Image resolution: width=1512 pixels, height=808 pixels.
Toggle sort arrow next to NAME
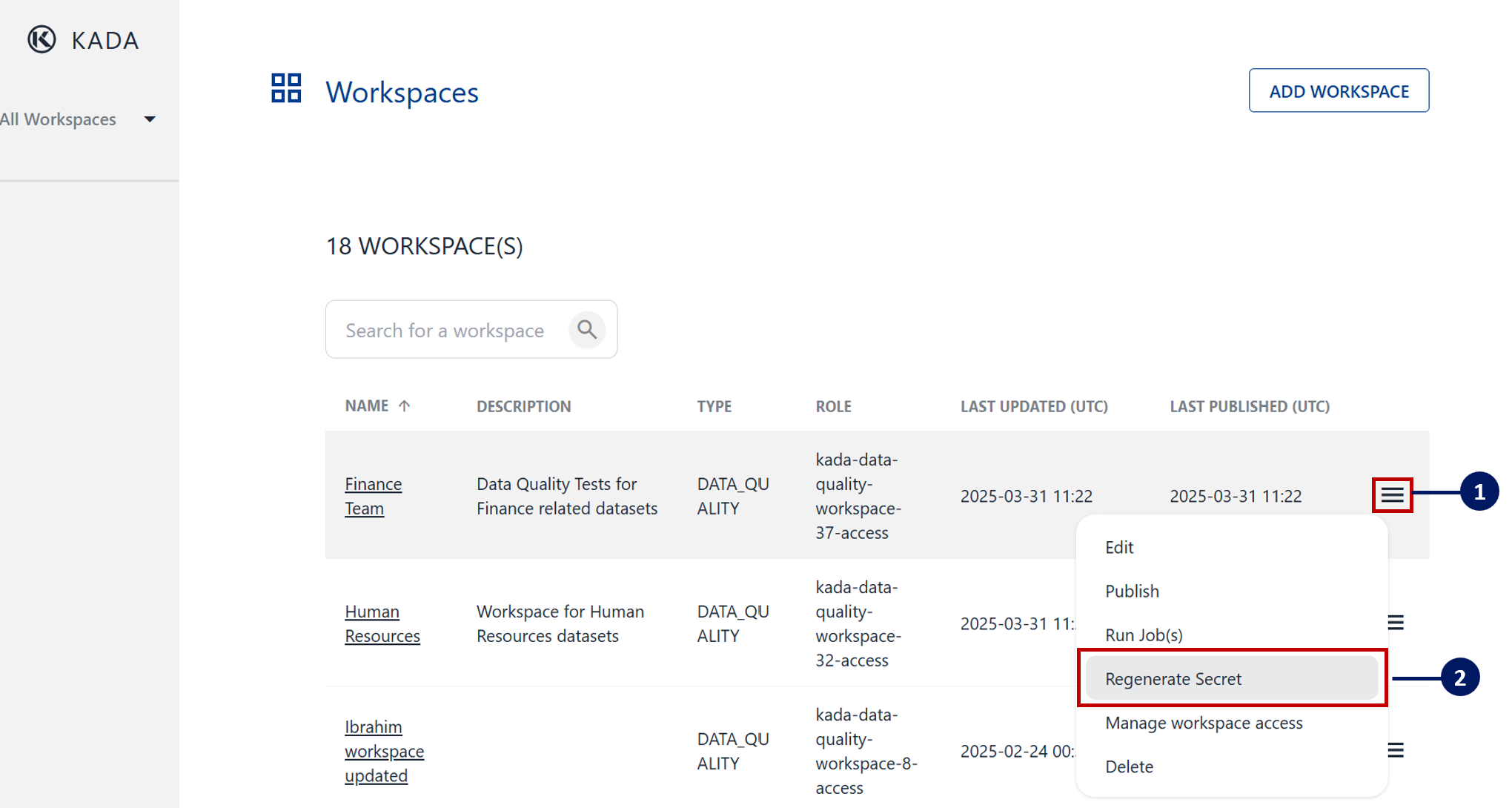(404, 406)
